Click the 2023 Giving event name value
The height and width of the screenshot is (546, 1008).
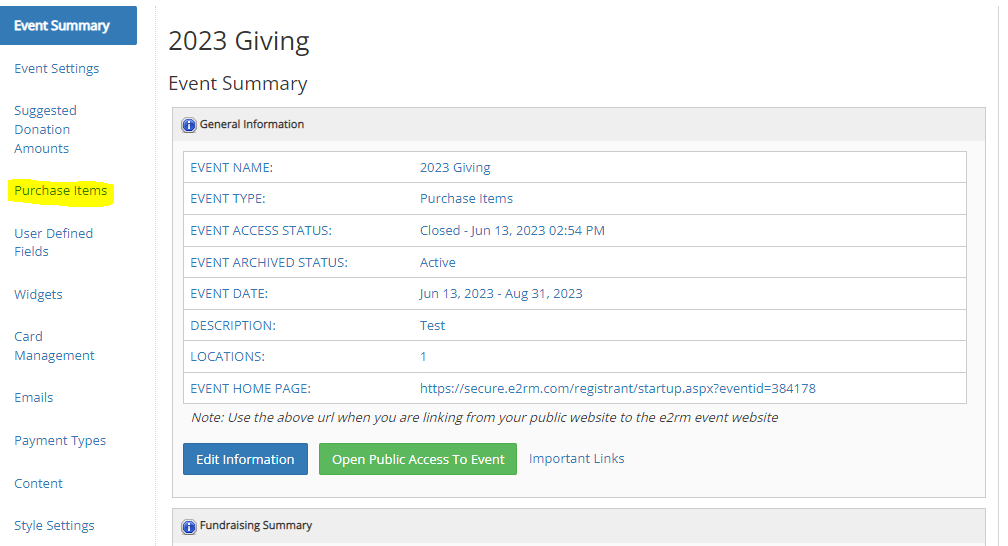coord(455,168)
